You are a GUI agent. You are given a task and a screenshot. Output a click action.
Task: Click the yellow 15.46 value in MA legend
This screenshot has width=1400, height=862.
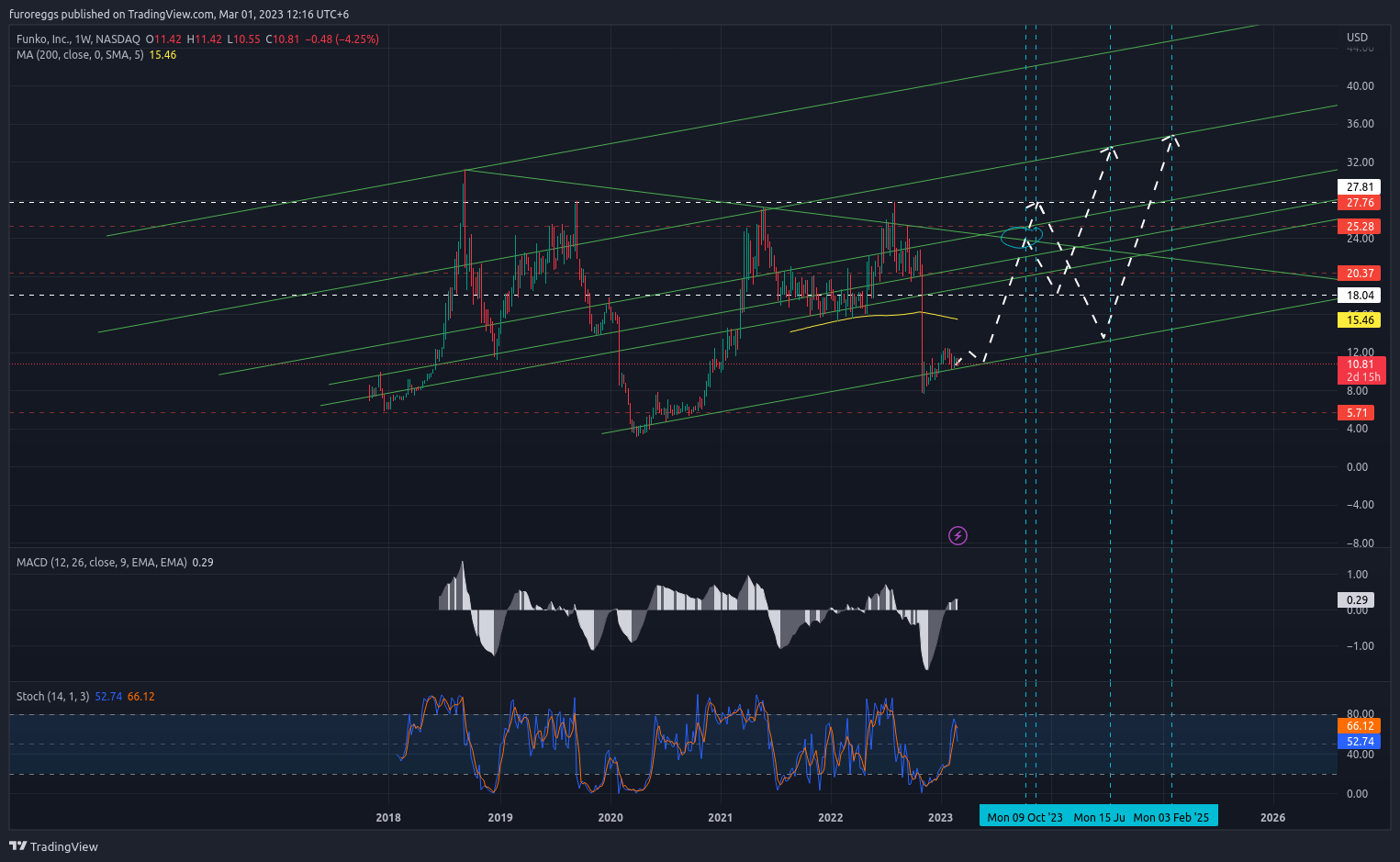(162, 55)
